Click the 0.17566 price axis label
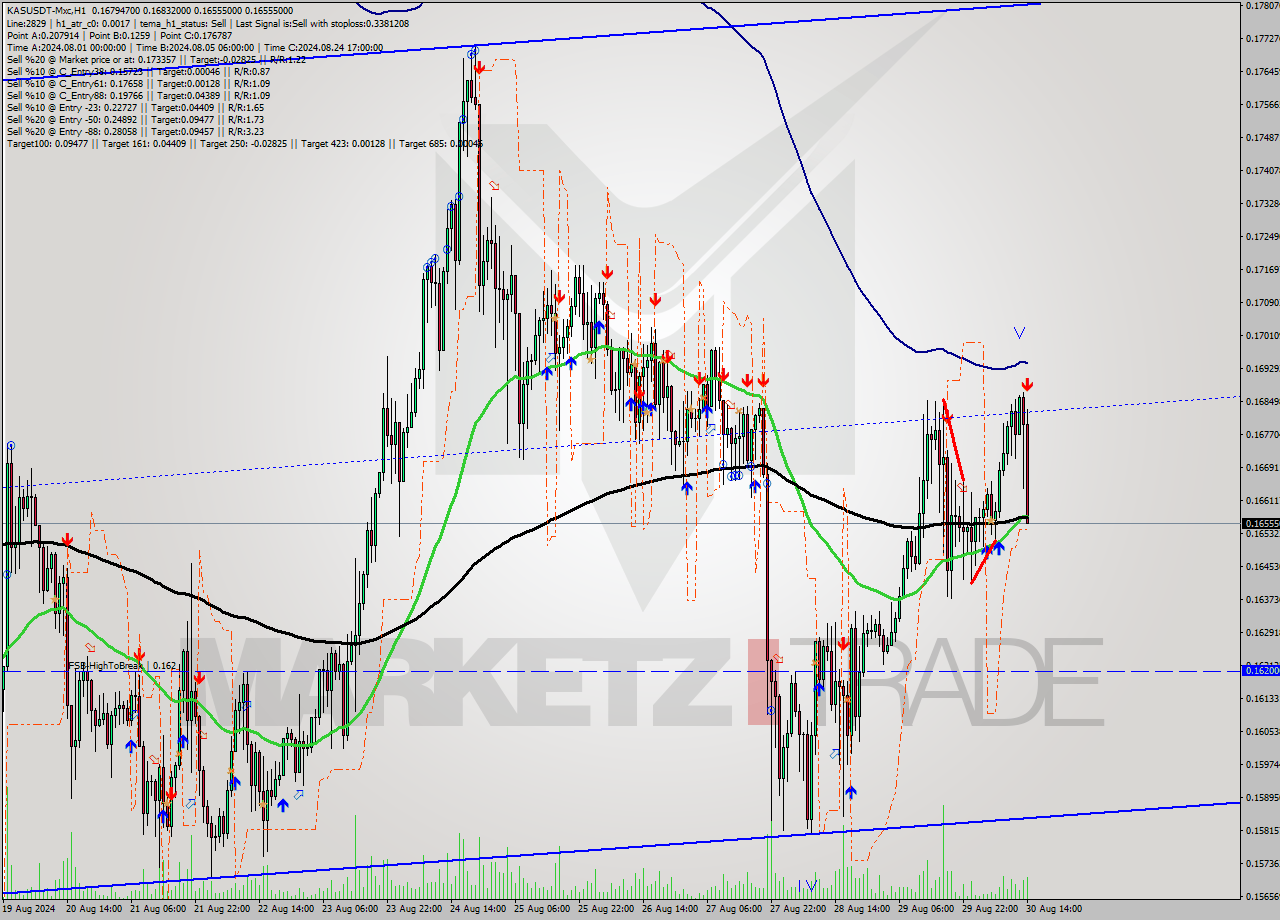The image size is (1280, 920). (x=1262, y=104)
